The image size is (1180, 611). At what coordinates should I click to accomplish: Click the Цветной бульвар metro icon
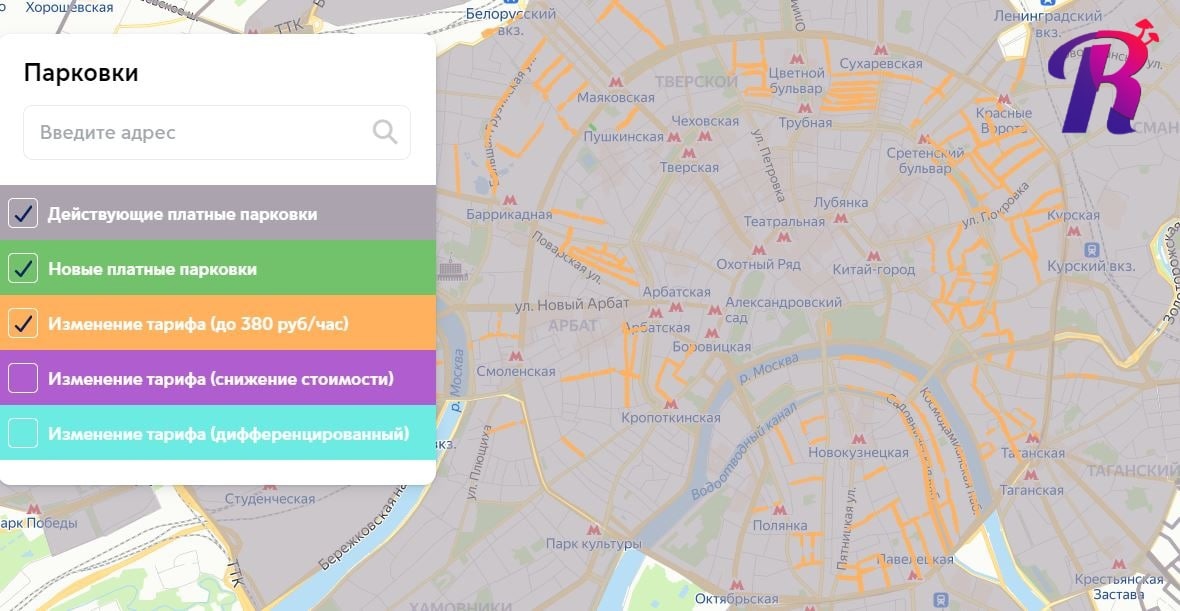coord(796,58)
